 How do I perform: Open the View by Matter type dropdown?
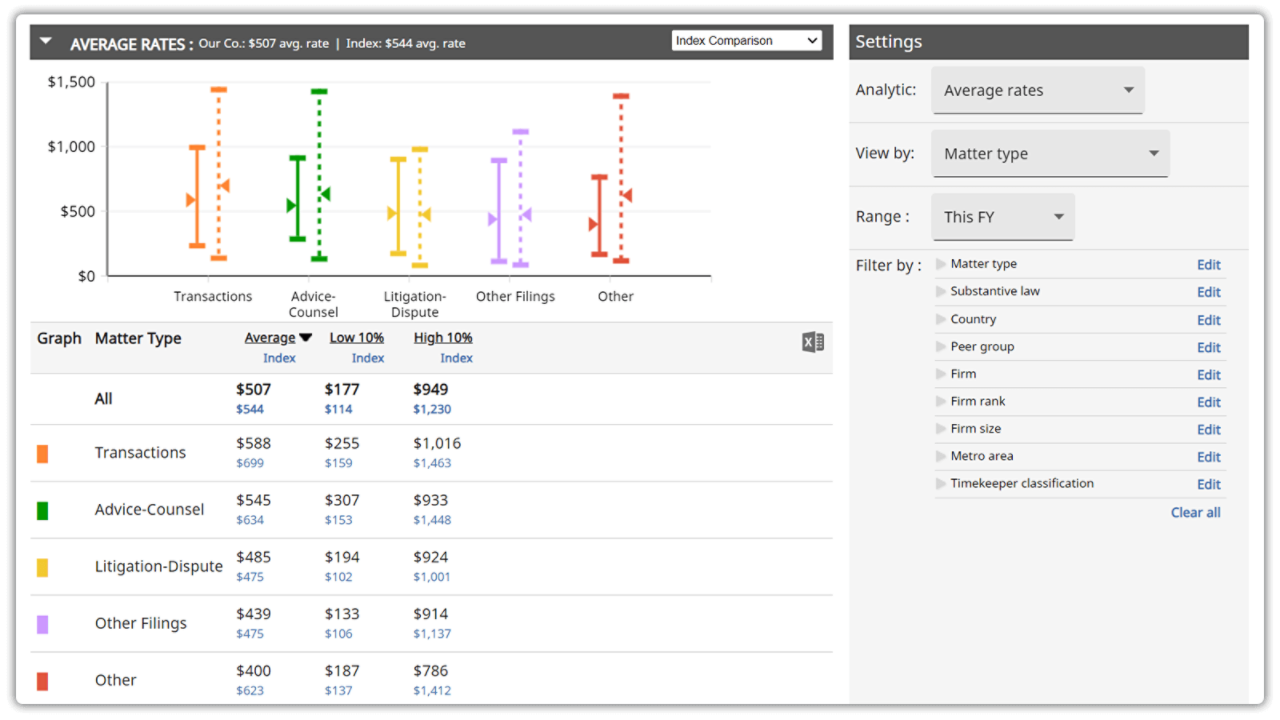coord(1050,154)
